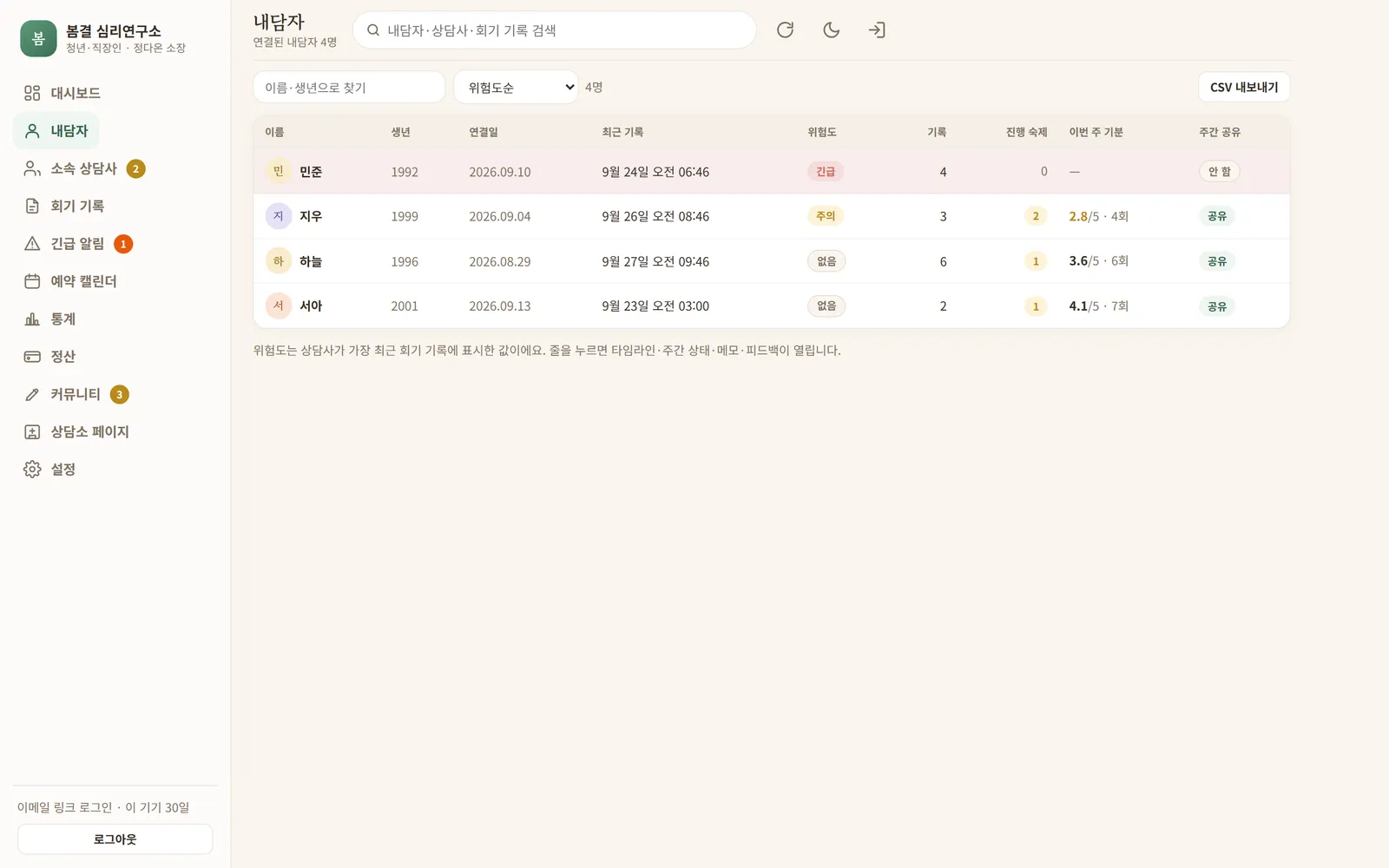The height and width of the screenshot is (868, 1389).
Task: Click the 커뮤니티 pencil icon
Action: [32, 394]
